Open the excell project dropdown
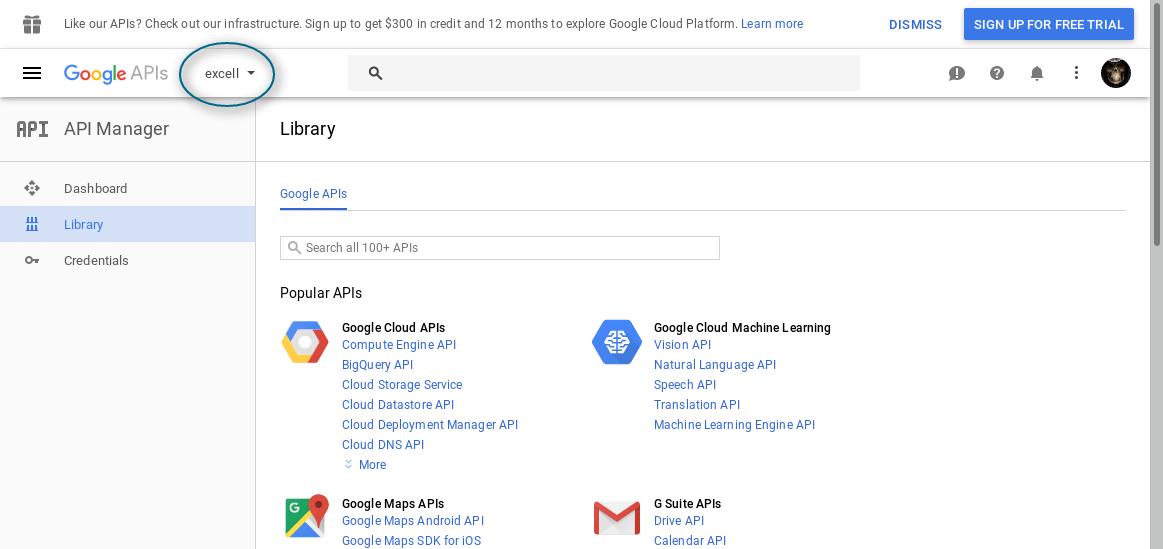1163x549 pixels. 230,73
